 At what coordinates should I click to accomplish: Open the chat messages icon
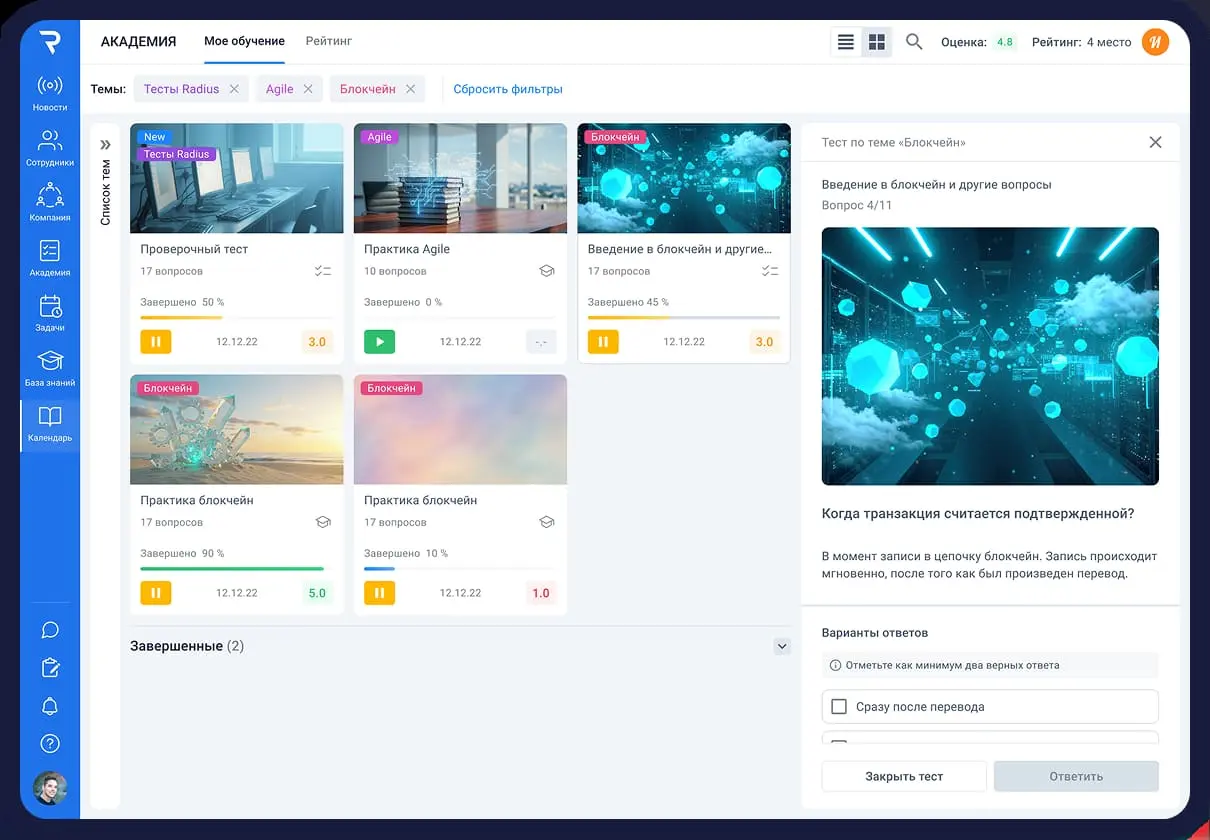tap(50, 630)
